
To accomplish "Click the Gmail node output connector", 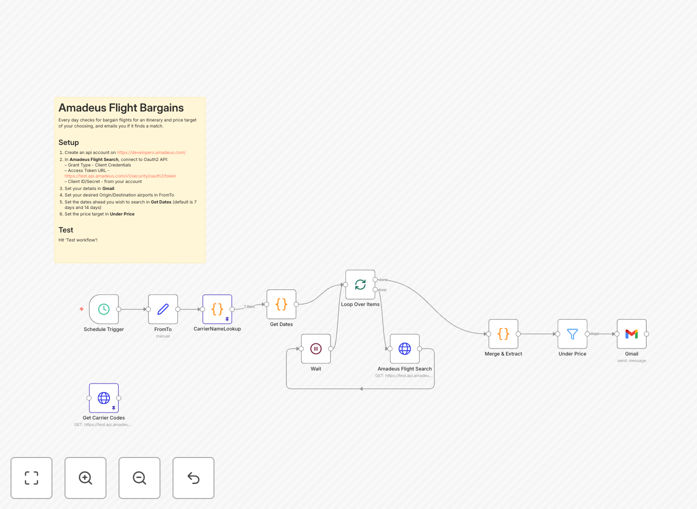I will coord(647,334).
